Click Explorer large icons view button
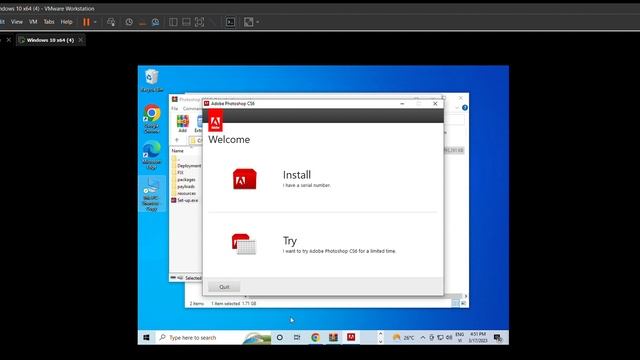 point(463,303)
